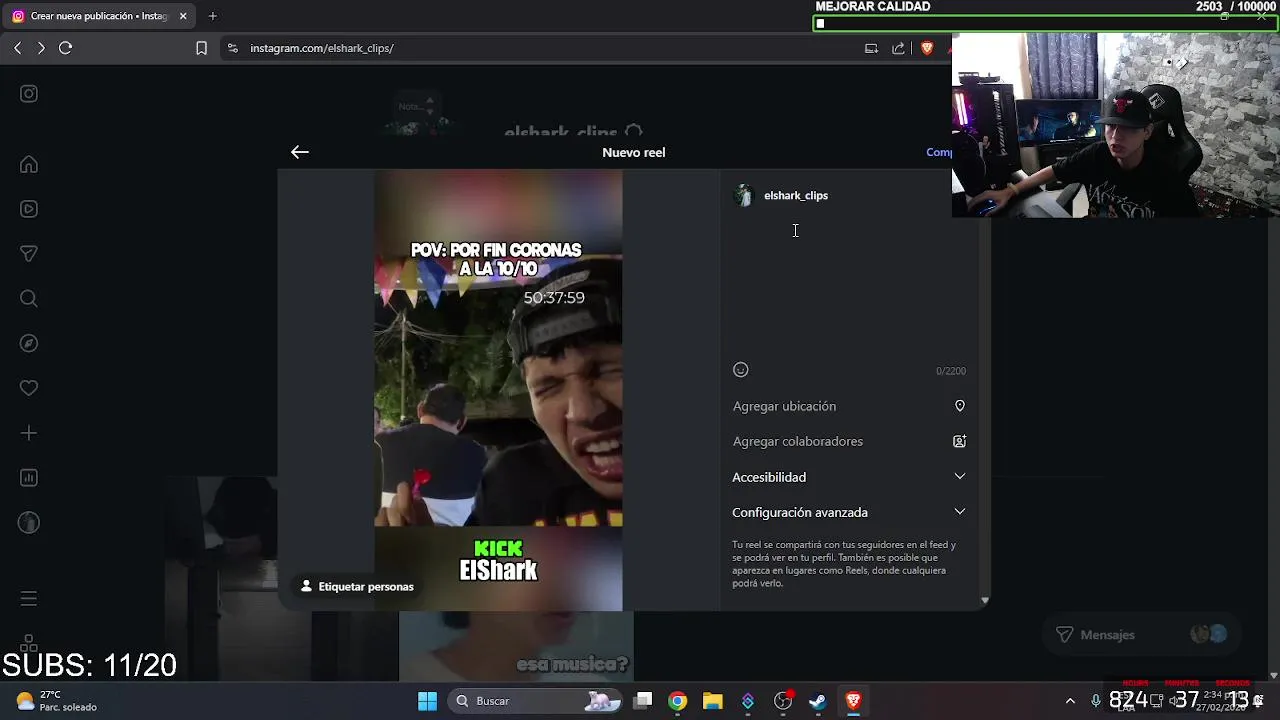This screenshot has height=720, width=1280.
Task: Open Google Chrome from the taskbar
Action: click(x=678, y=701)
